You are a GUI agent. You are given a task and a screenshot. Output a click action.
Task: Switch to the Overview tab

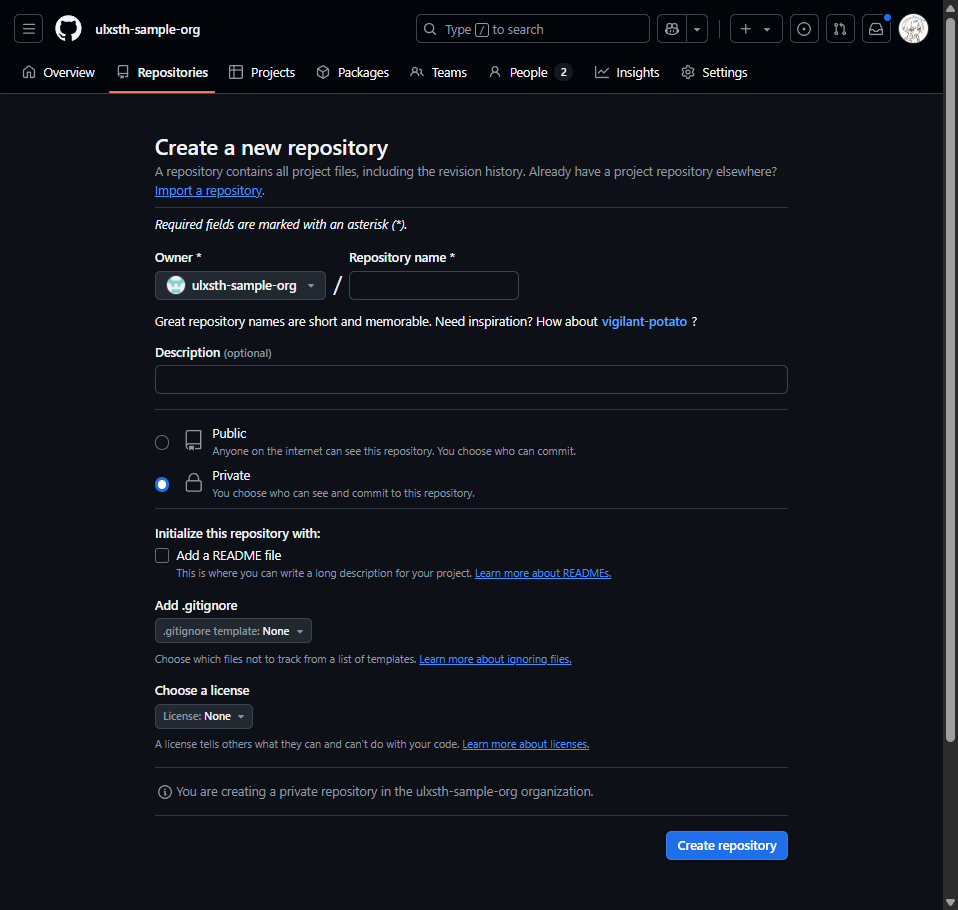(x=59, y=72)
